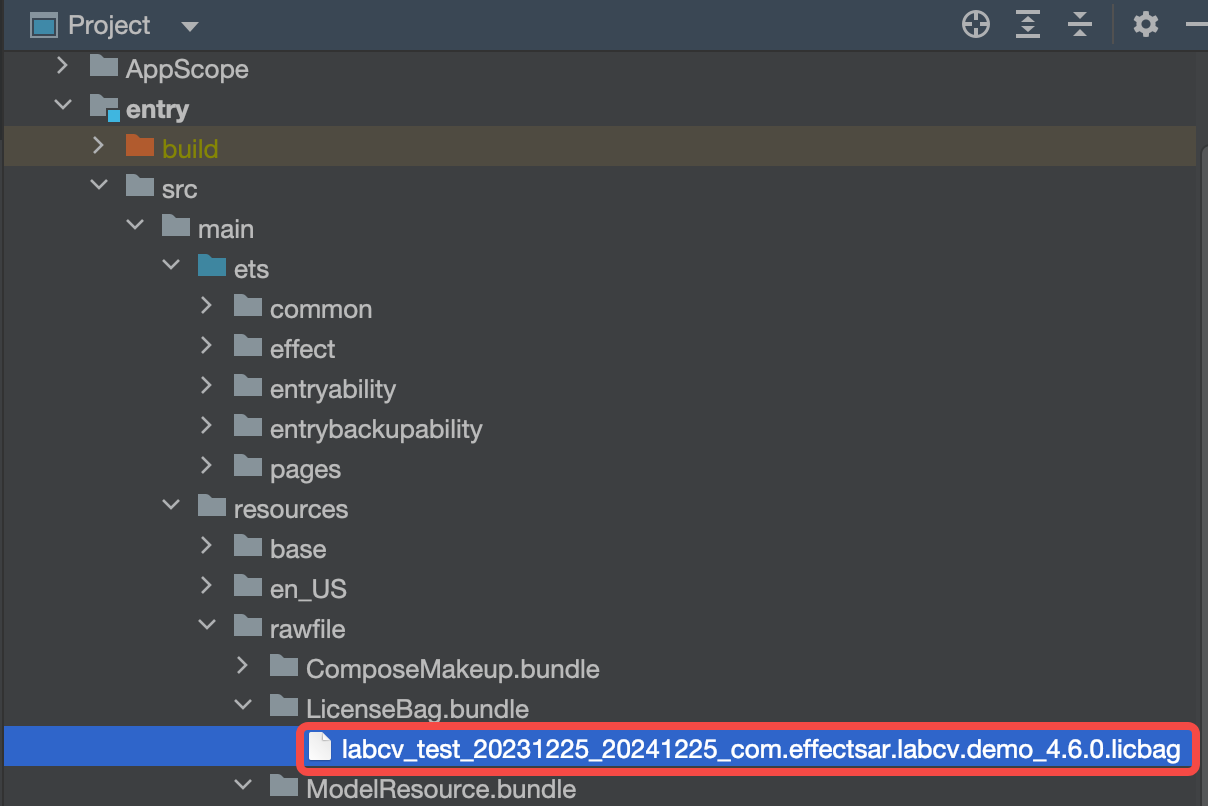Screen dimensions: 1208x806
Task: Click the Project panel window icon
Action: [43, 25]
